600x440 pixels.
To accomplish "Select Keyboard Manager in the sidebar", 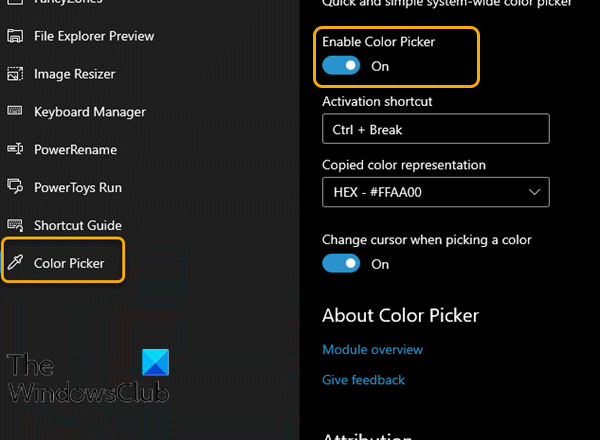I will pyautogui.click(x=89, y=112).
